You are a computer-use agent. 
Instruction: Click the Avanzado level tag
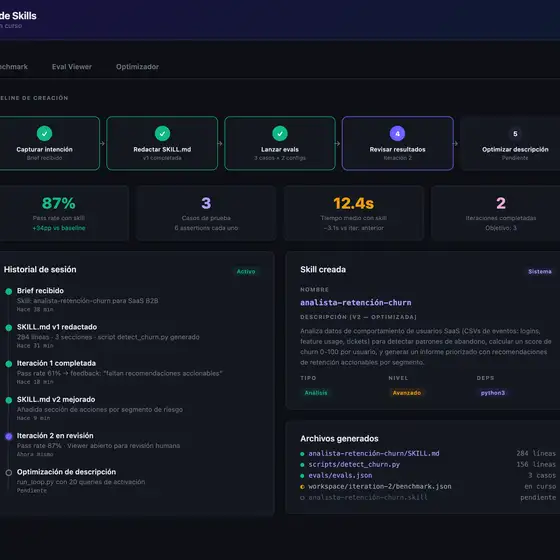tap(406, 392)
